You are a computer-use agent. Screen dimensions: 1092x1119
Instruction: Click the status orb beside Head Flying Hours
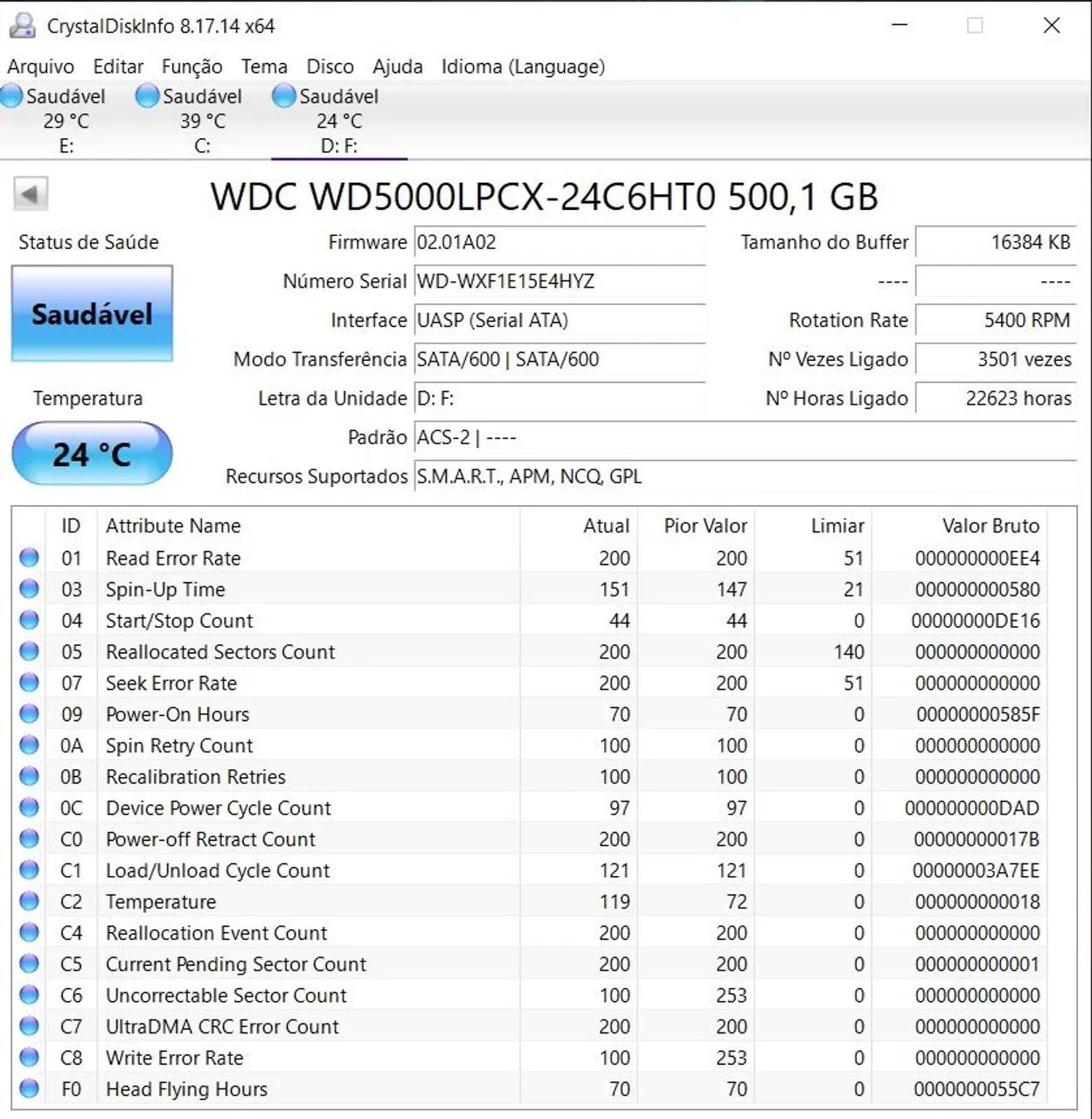tap(29, 1089)
